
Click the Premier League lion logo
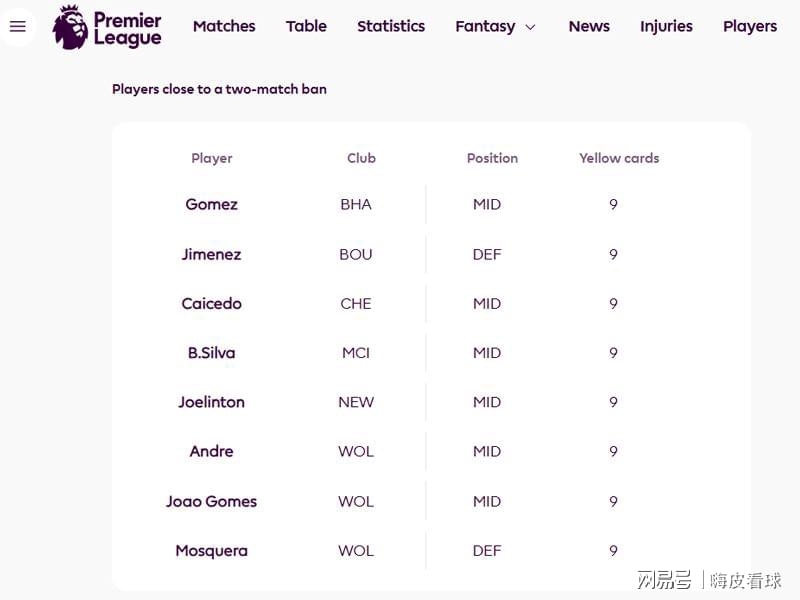click(x=71, y=27)
